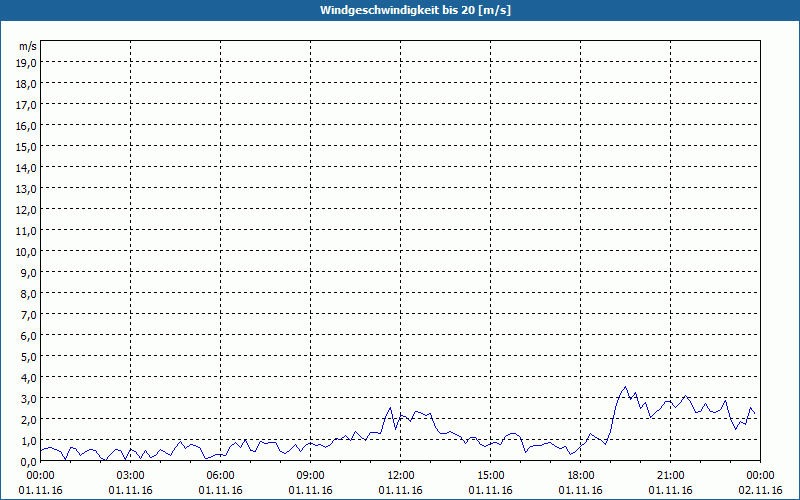Click the 06:00 time axis label
The image size is (800, 500).
220,476
